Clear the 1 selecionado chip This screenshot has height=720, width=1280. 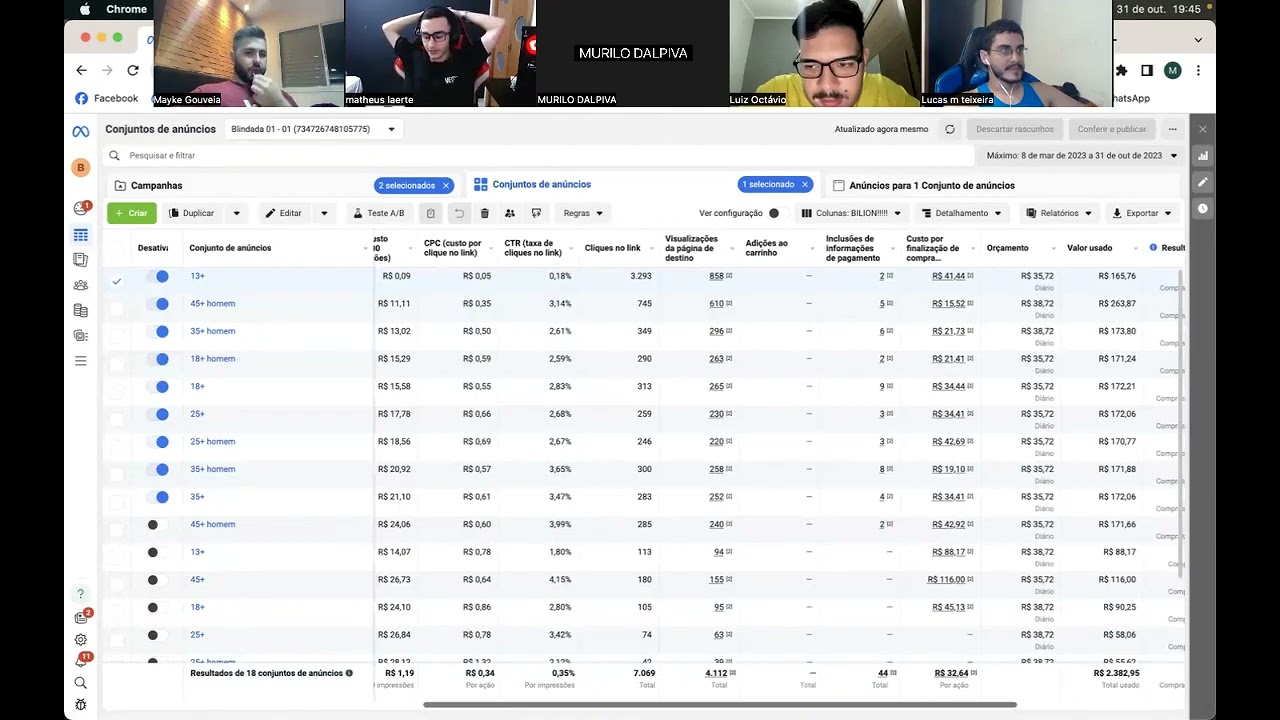point(805,185)
